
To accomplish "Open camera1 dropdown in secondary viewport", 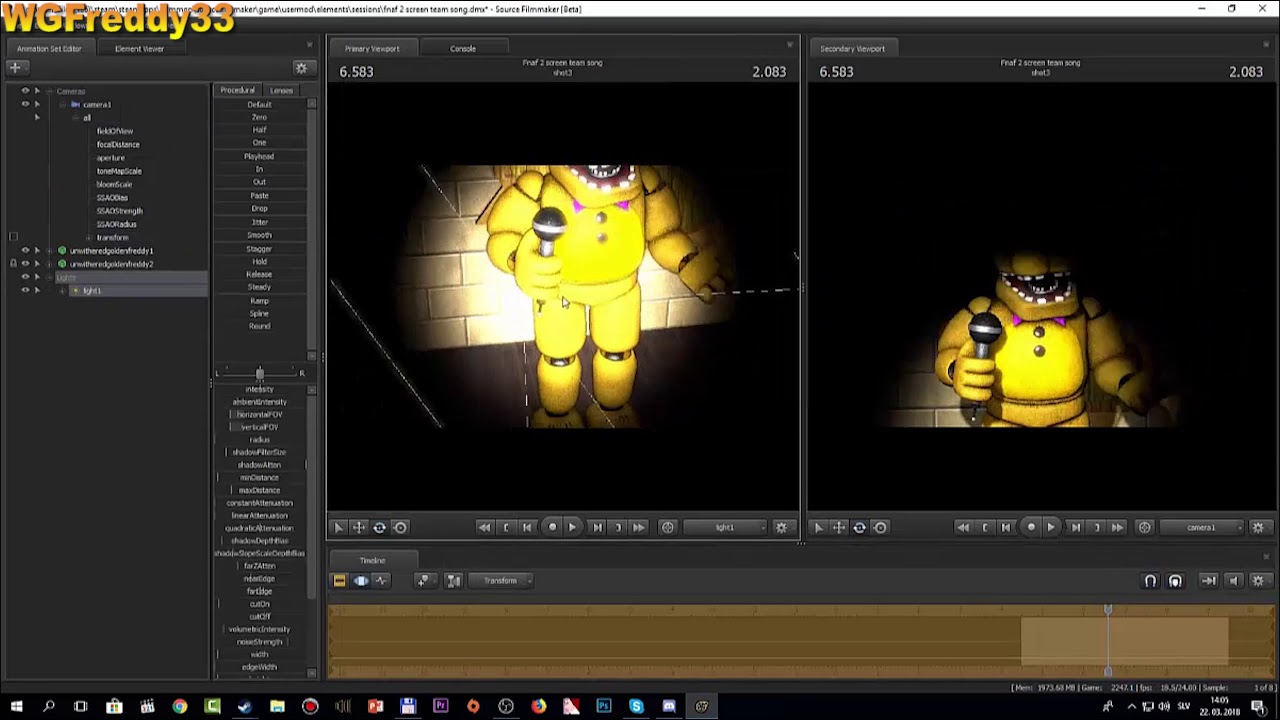I will [x=1204, y=527].
